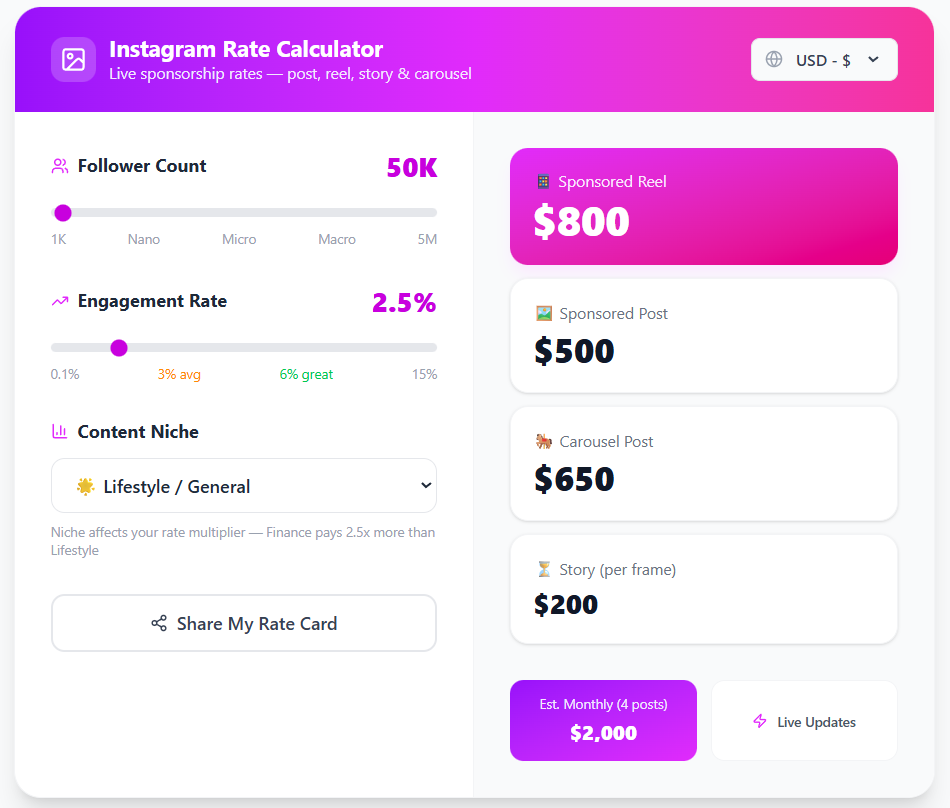Click the globe icon next to USD
Image resolution: width=950 pixels, height=808 pixels.
click(774, 59)
